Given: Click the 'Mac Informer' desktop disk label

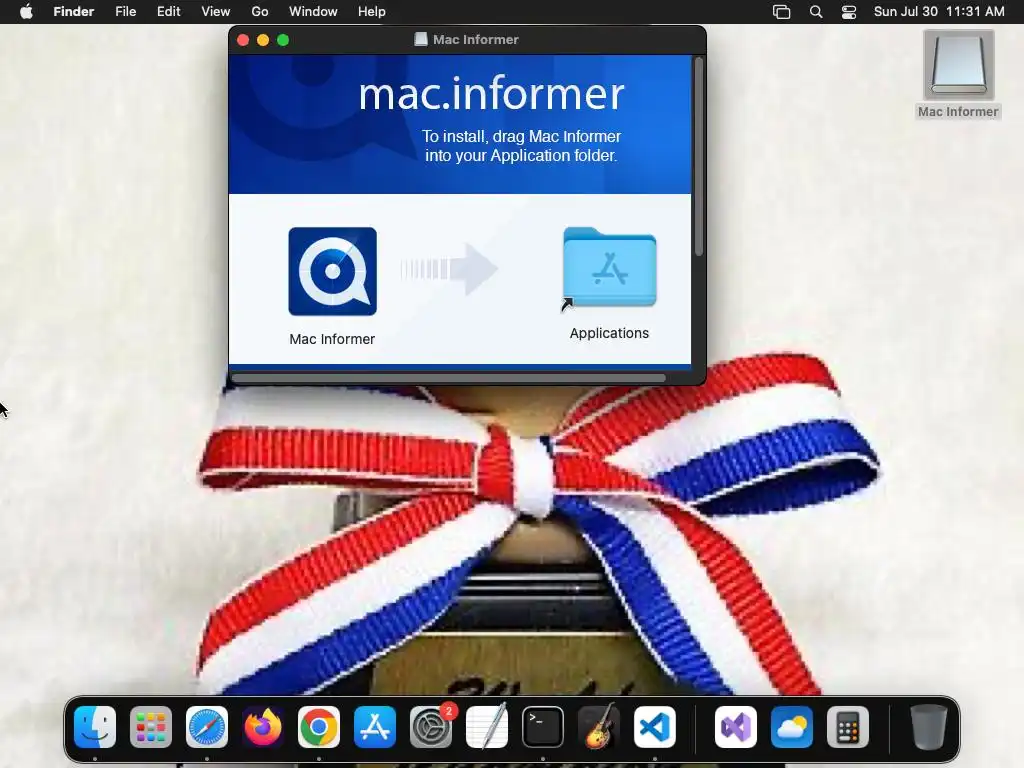Looking at the screenshot, I should [958, 112].
